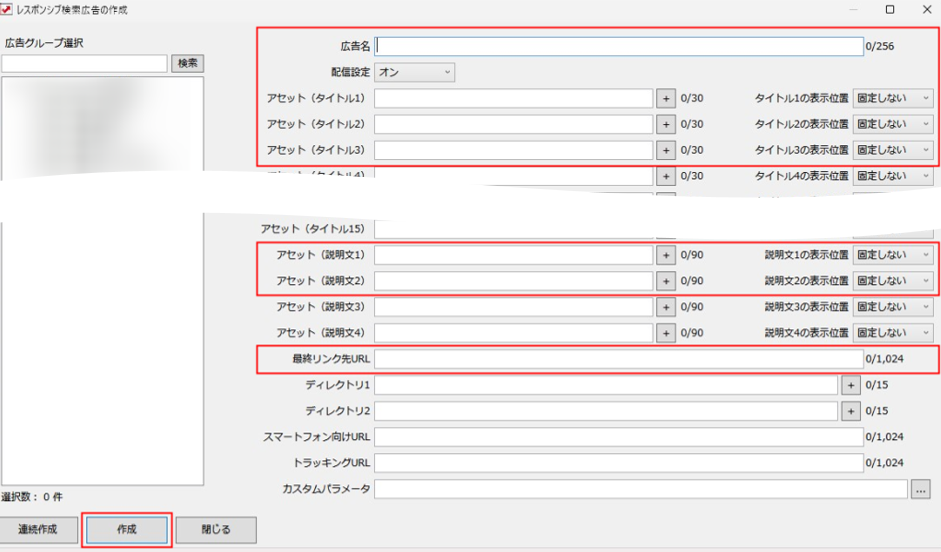941x552 pixels.
Task: Open the 配信設定 dropdown
Action: 415,72
